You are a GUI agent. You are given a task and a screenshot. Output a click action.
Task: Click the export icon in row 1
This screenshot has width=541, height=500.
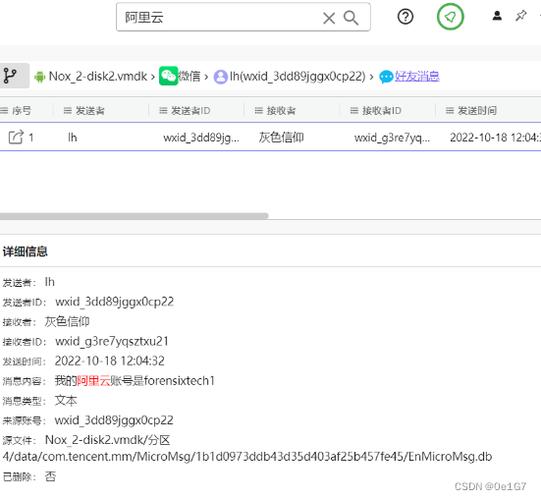pos(16,137)
